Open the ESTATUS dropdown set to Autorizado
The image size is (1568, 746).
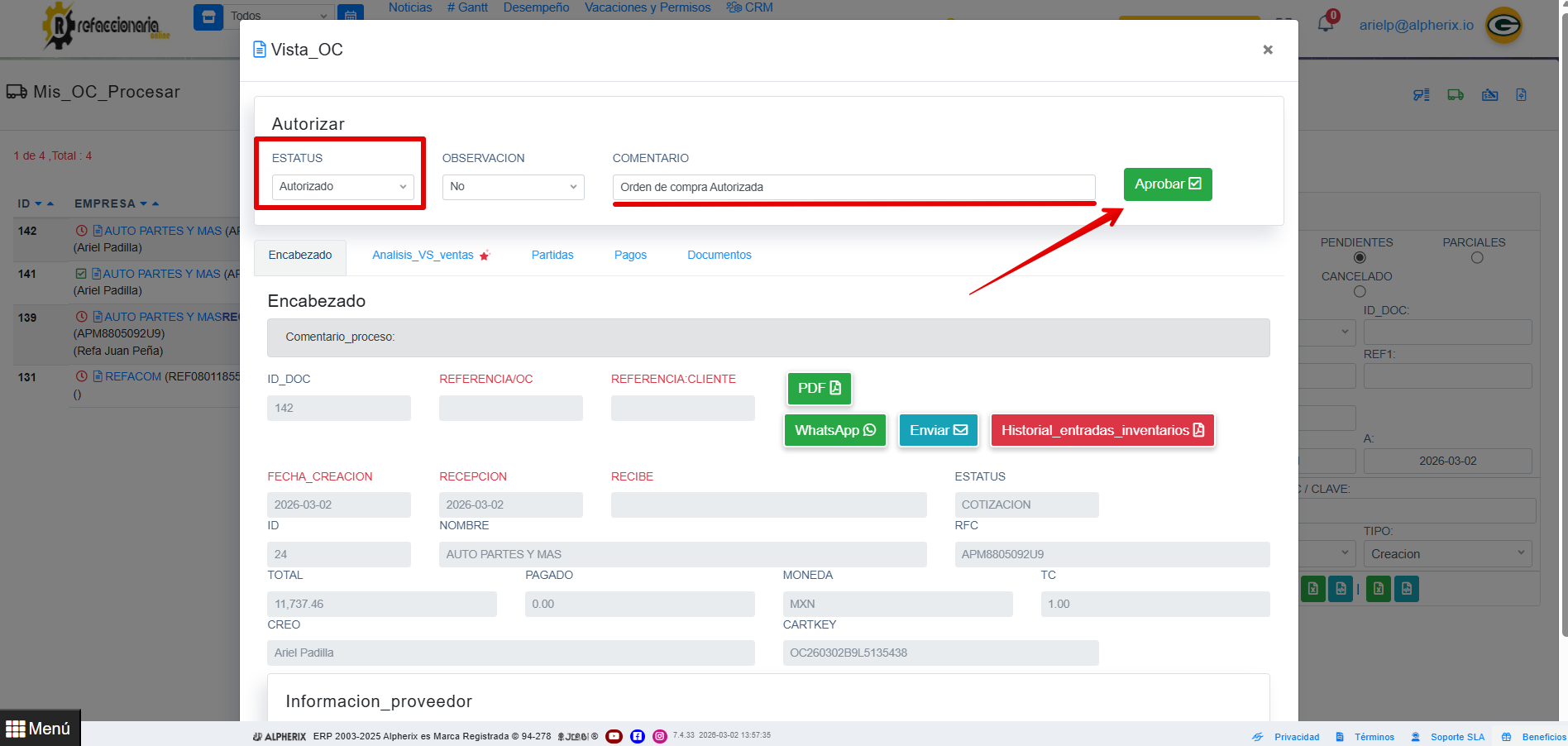(x=343, y=187)
